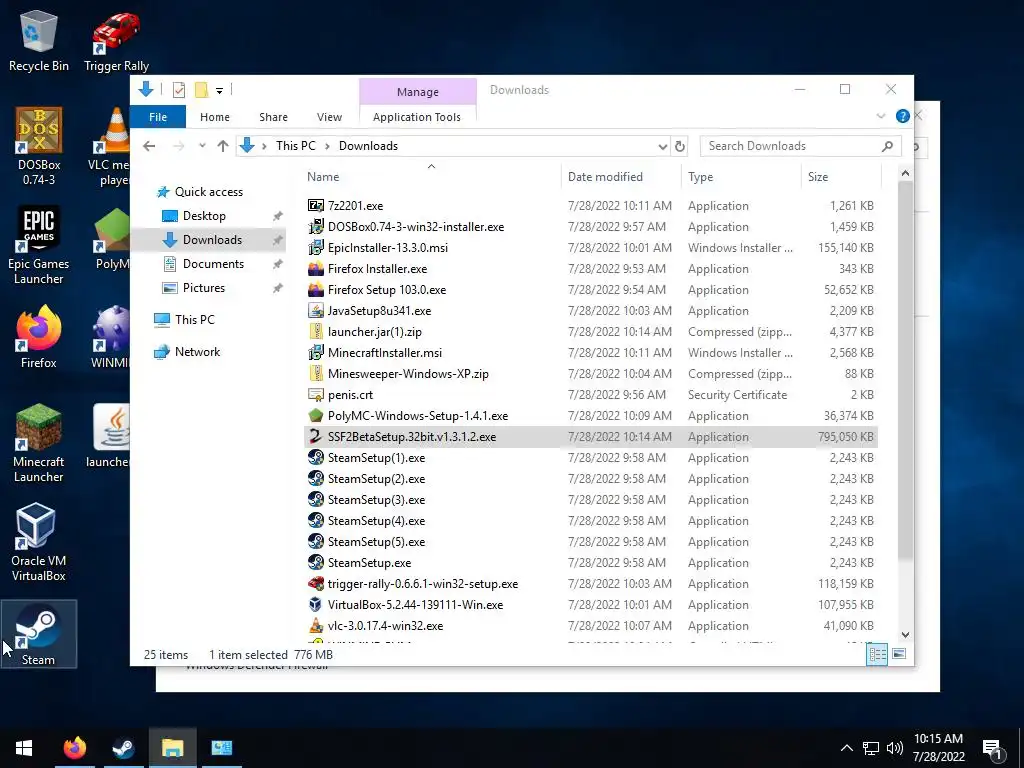Image resolution: width=1024 pixels, height=768 pixels.
Task: Click the file list vertical scrollbar
Action: click(905, 370)
